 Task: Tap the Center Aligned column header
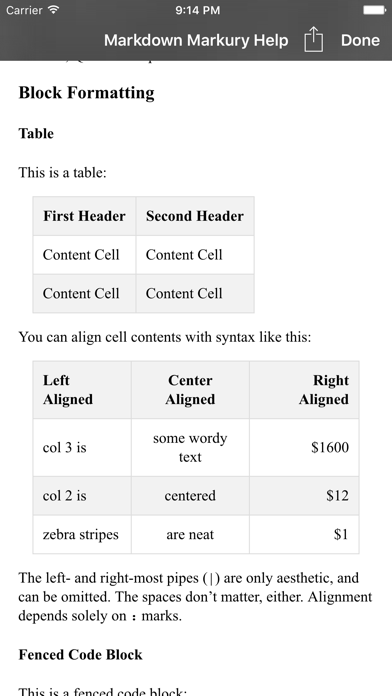point(190,390)
